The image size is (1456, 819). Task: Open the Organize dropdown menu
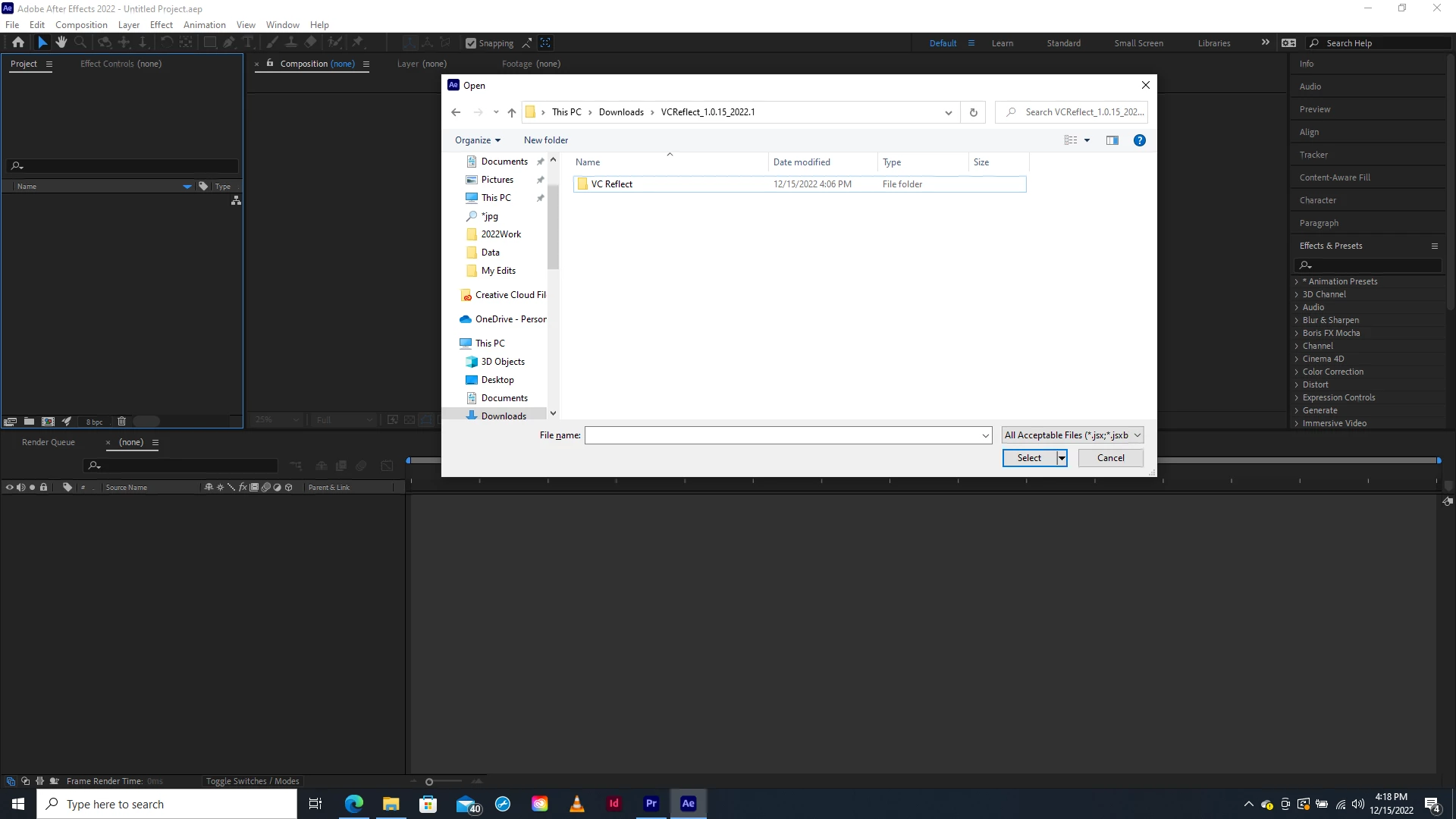click(x=477, y=140)
